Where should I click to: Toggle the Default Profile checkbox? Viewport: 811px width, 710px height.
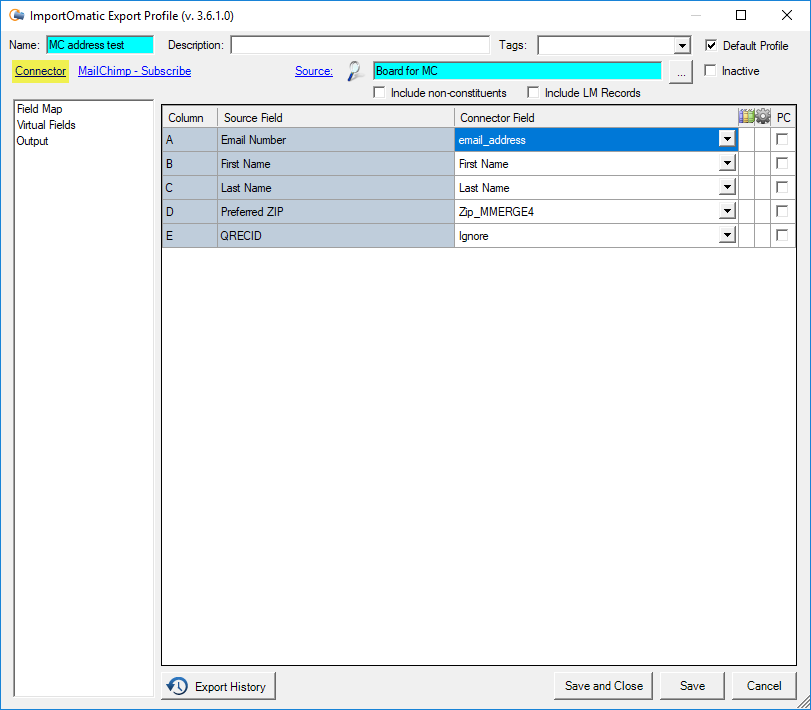(711, 46)
